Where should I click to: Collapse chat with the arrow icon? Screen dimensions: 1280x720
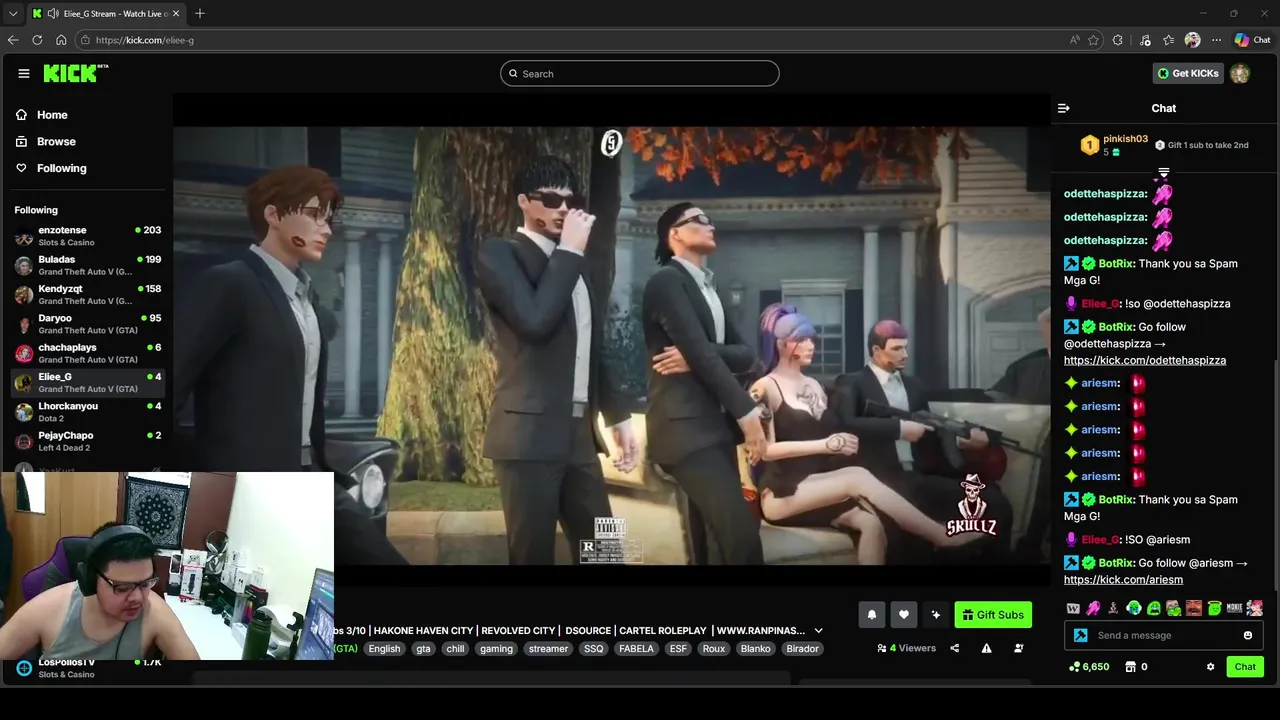click(1064, 108)
